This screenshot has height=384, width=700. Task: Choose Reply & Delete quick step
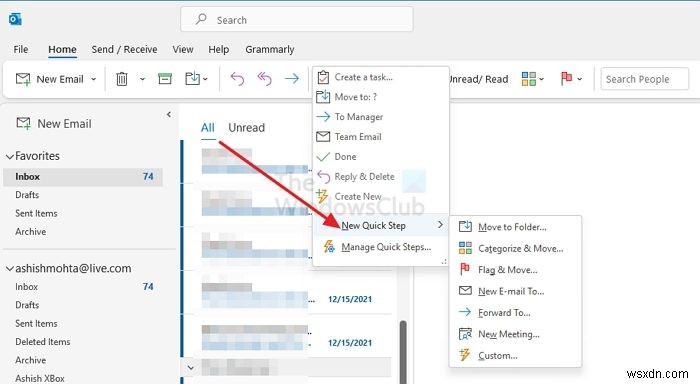(381, 176)
